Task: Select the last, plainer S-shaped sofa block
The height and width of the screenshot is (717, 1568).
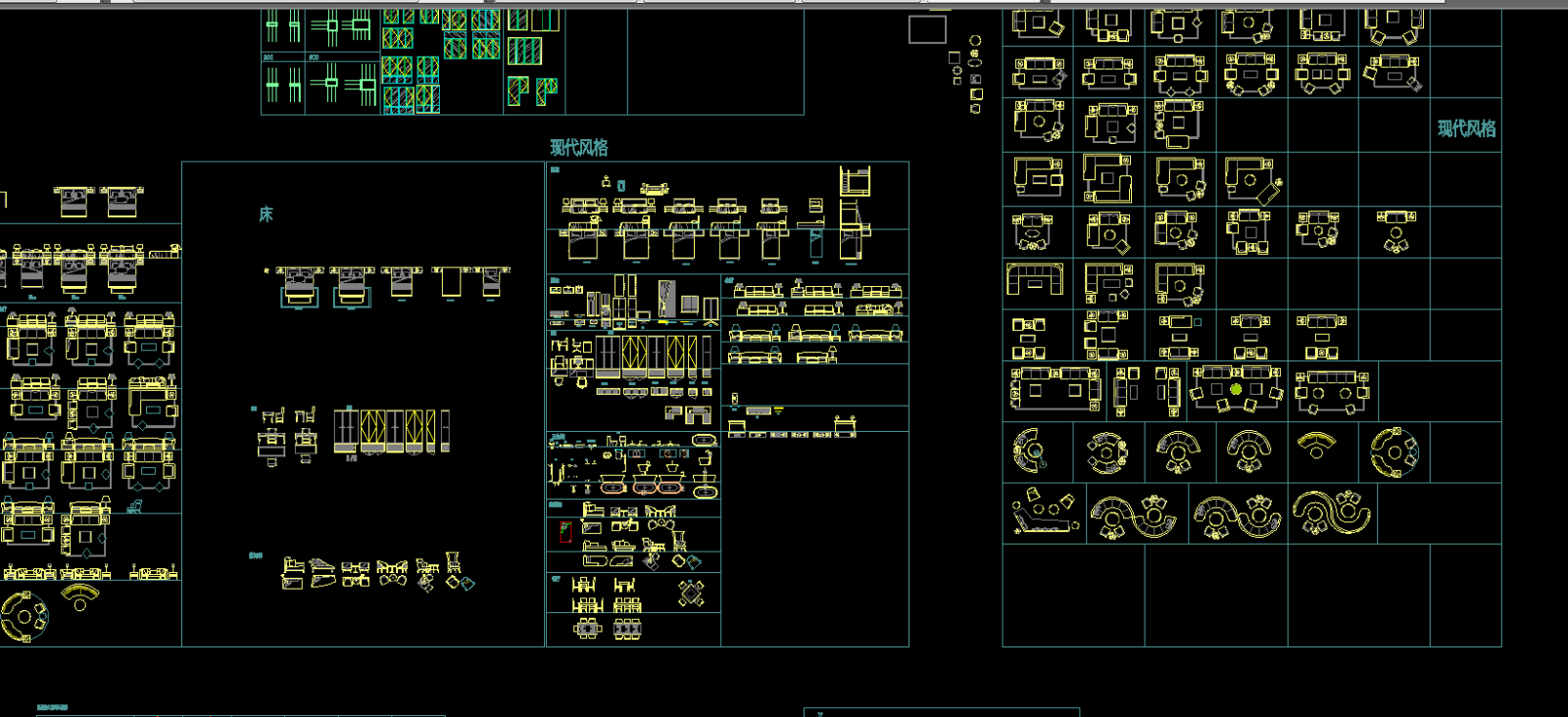Action: point(1331,512)
